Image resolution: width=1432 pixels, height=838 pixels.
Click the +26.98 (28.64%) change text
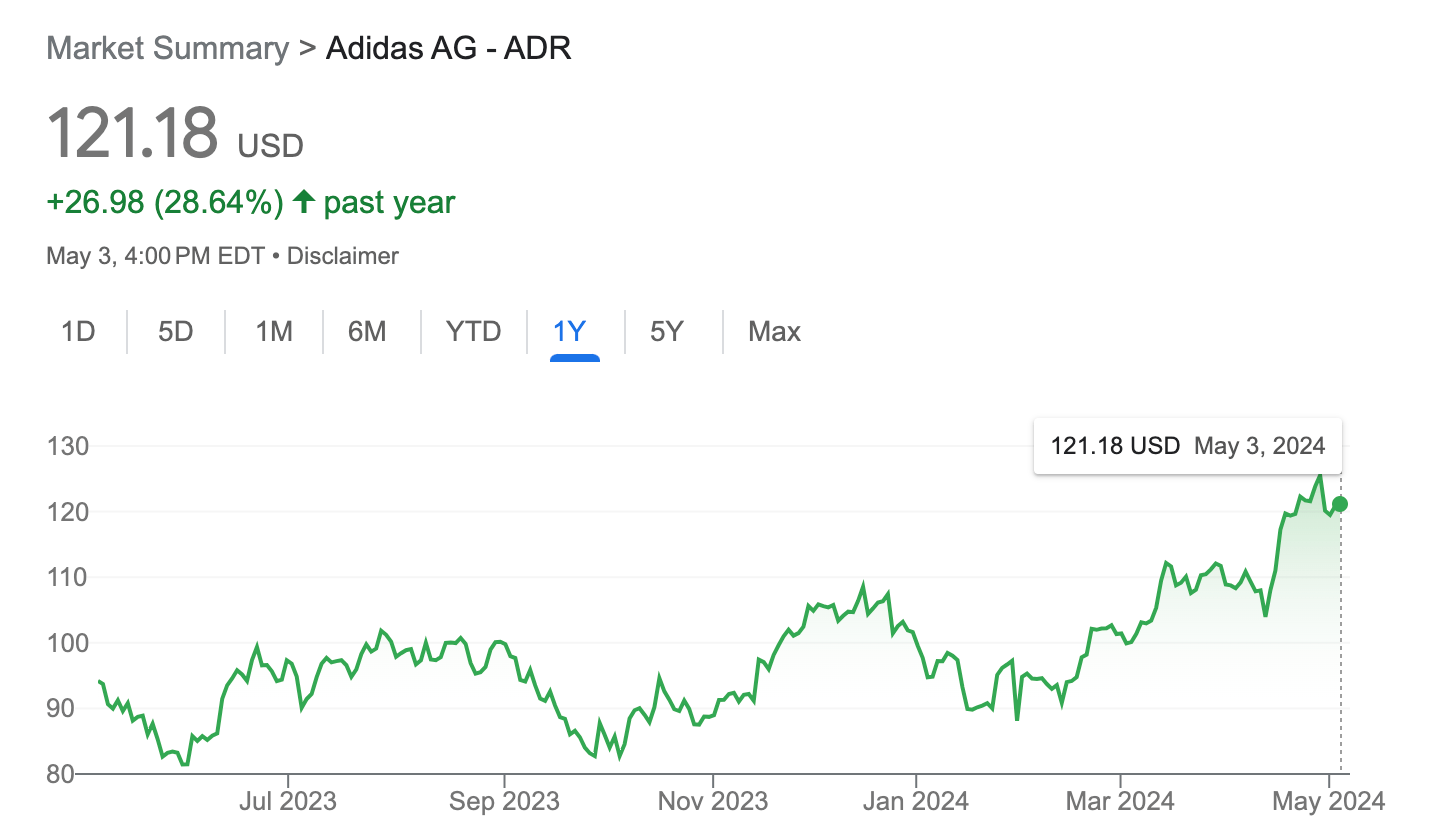(165, 203)
